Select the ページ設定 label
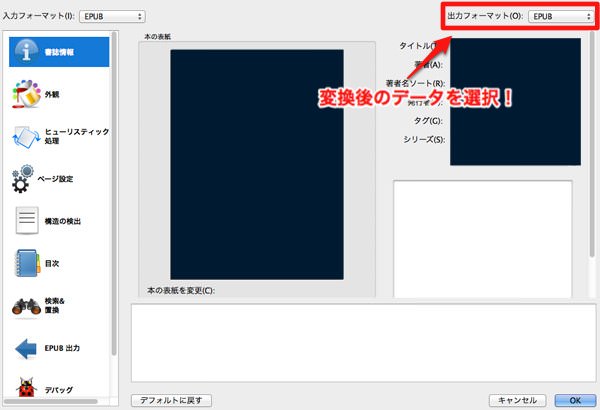The width and height of the screenshot is (600, 410). click(x=55, y=179)
